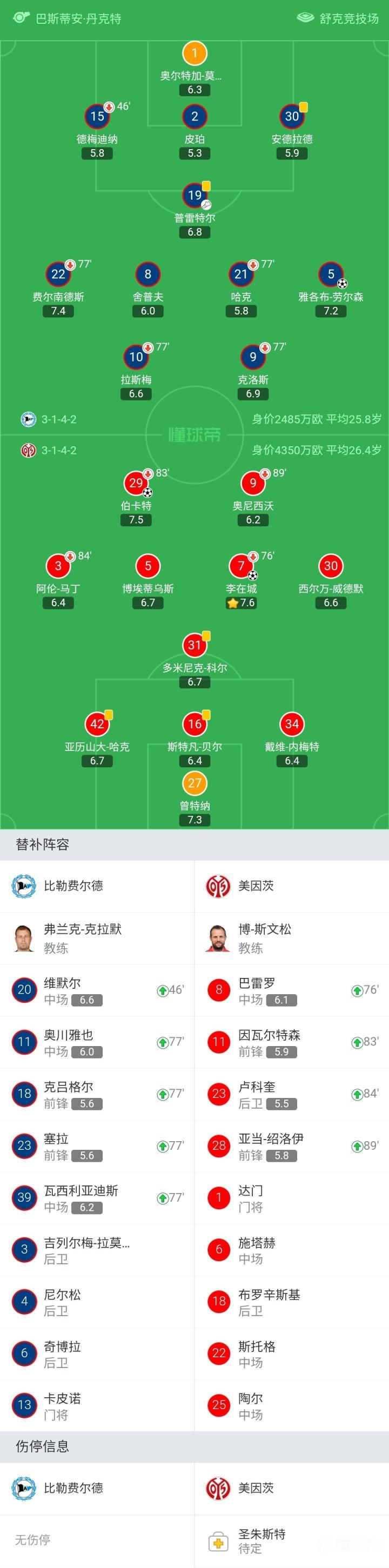Click the 替补阵容 section header
389x1568 pixels.
[43, 845]
